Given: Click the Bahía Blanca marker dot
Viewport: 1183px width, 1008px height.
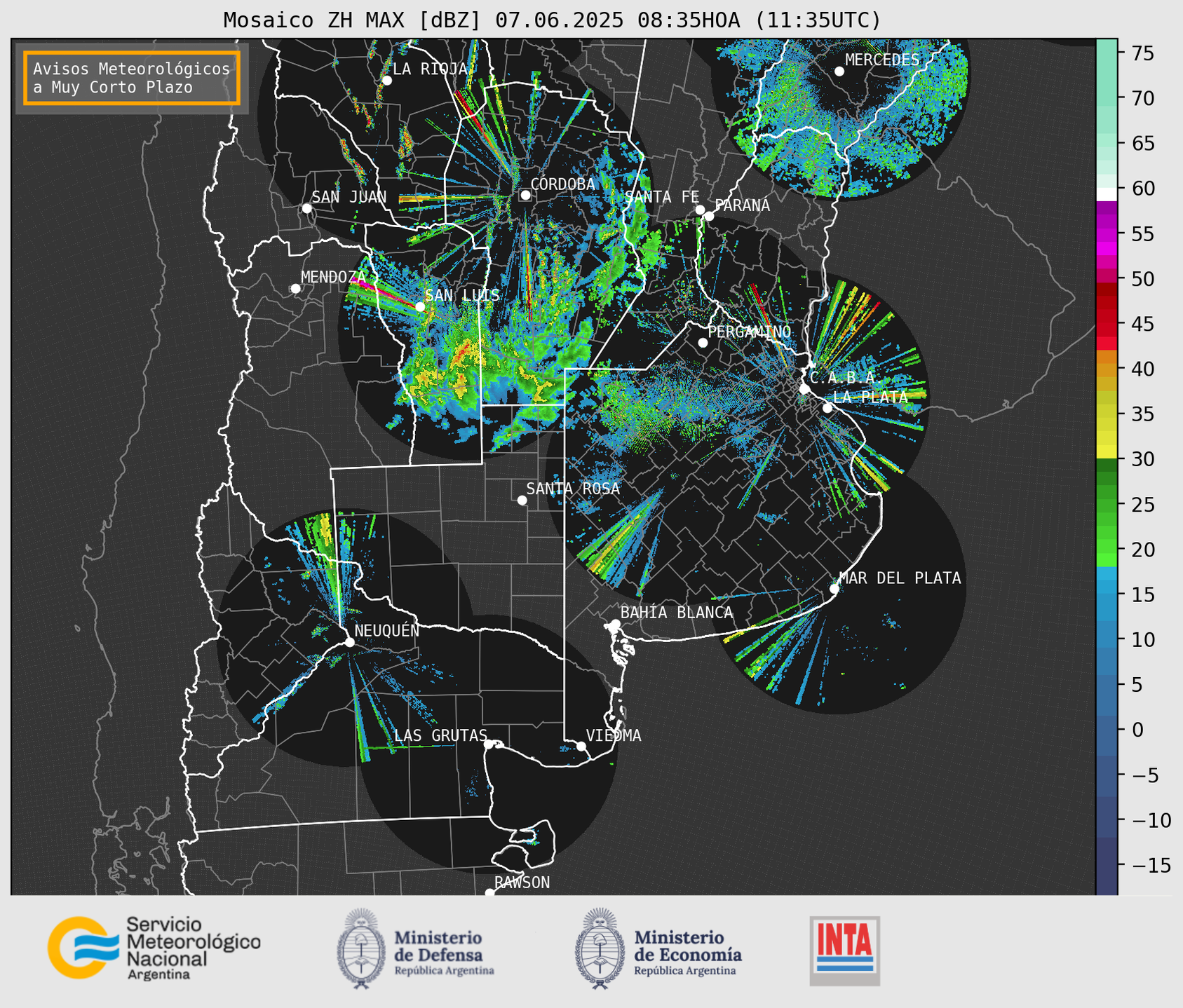Looking at the screenshot, I should [615, 624].
